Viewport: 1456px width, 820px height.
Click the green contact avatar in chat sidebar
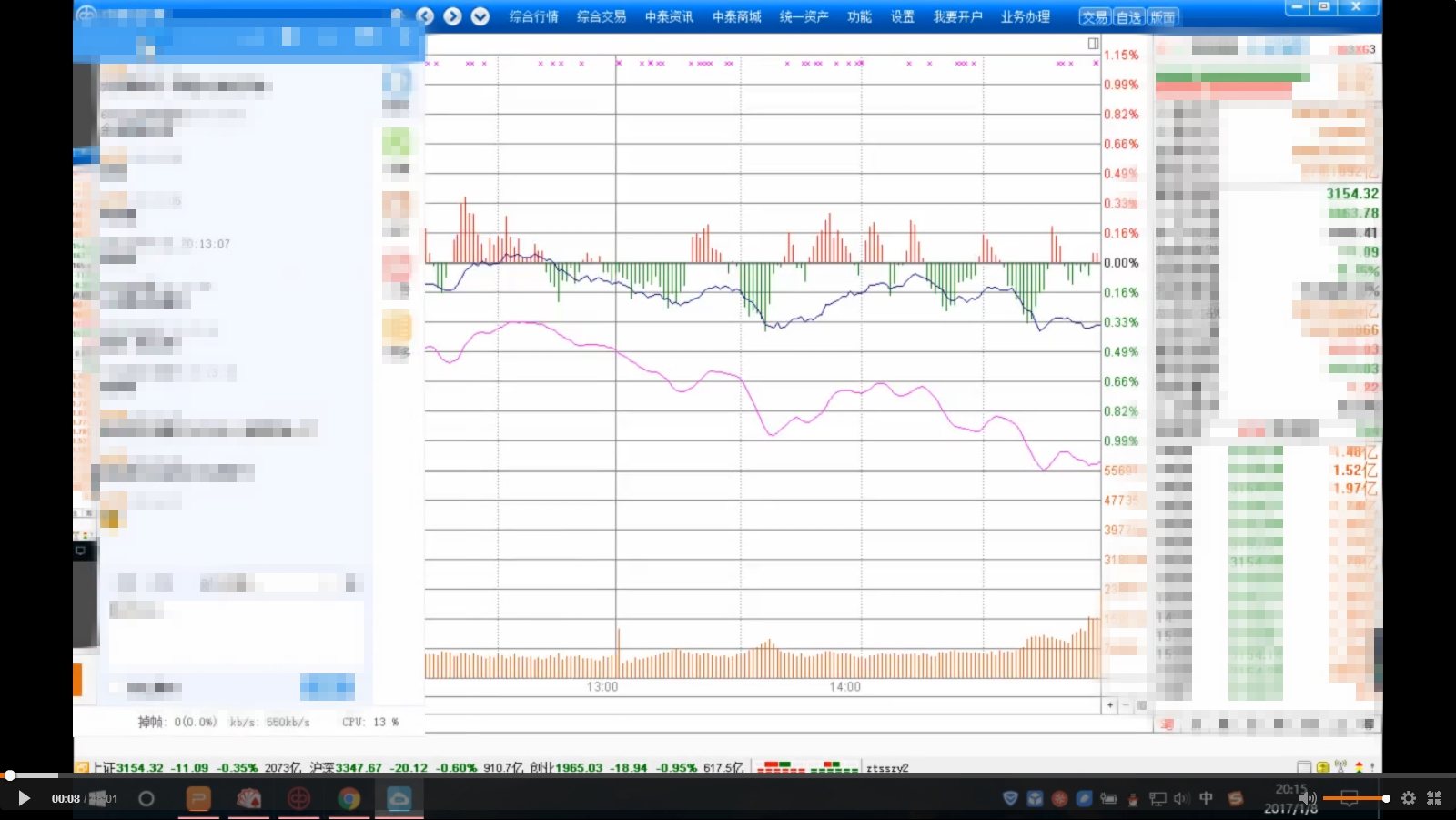point(396,142)
